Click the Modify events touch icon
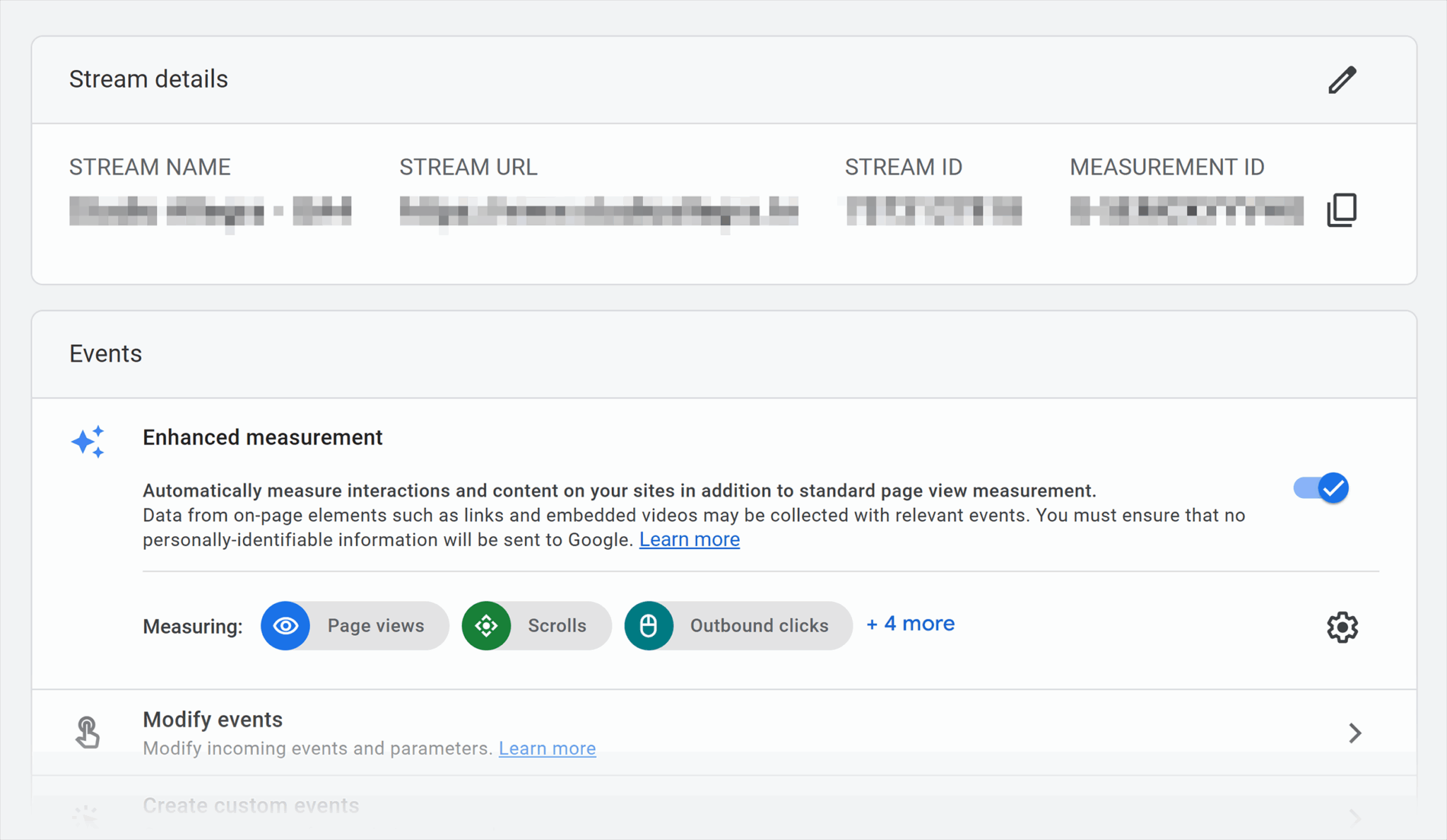1447x840 pixels. tap(88, 732)
